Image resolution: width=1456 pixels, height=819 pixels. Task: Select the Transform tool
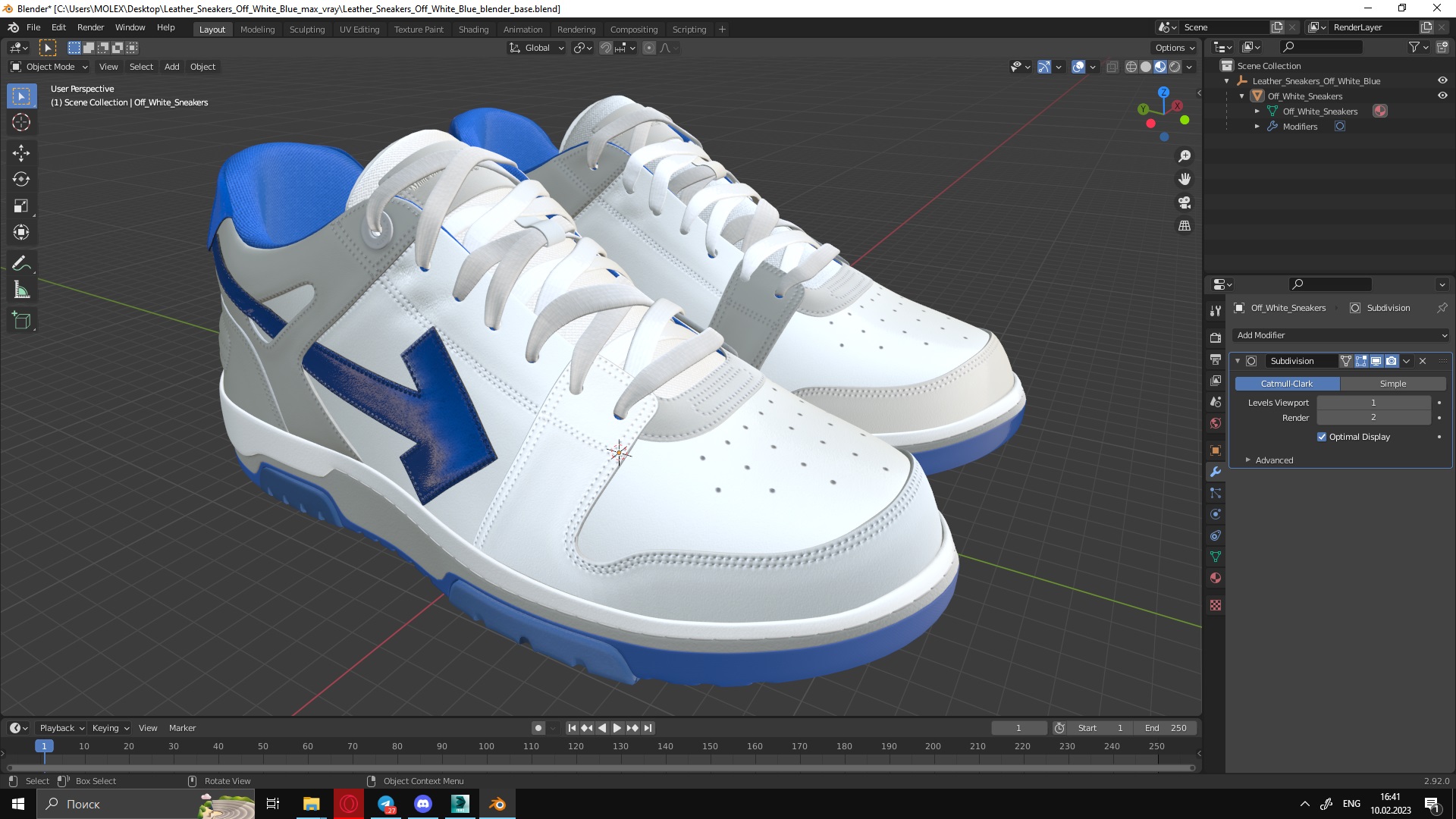(21, 233)
